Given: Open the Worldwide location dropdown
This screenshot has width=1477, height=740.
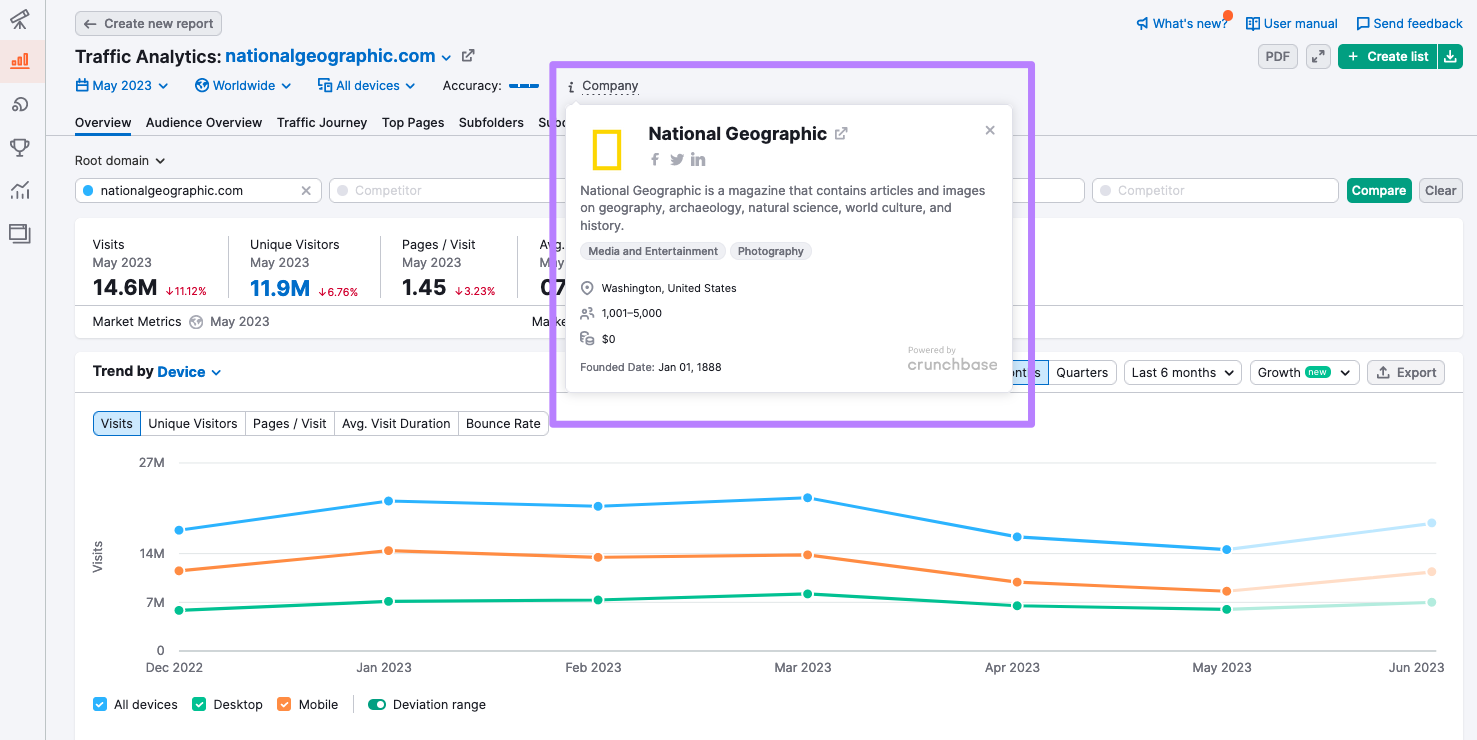Looking at the screenshot, I should tap(244, 86).
